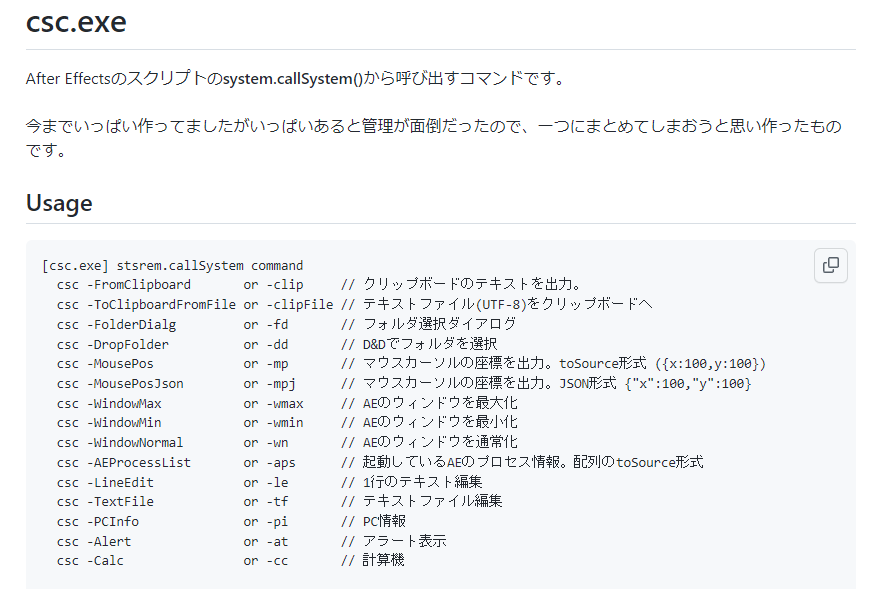Click the 'csc -PCInfo' command text

point(98,522)
